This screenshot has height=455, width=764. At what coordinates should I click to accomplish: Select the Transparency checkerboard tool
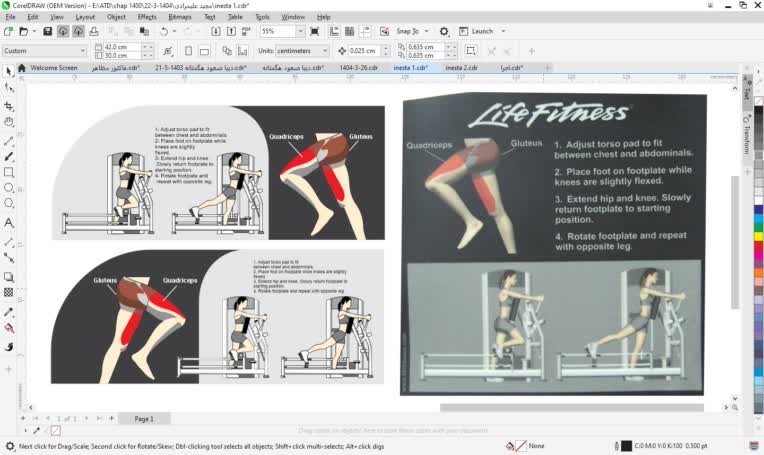point(8,292)
